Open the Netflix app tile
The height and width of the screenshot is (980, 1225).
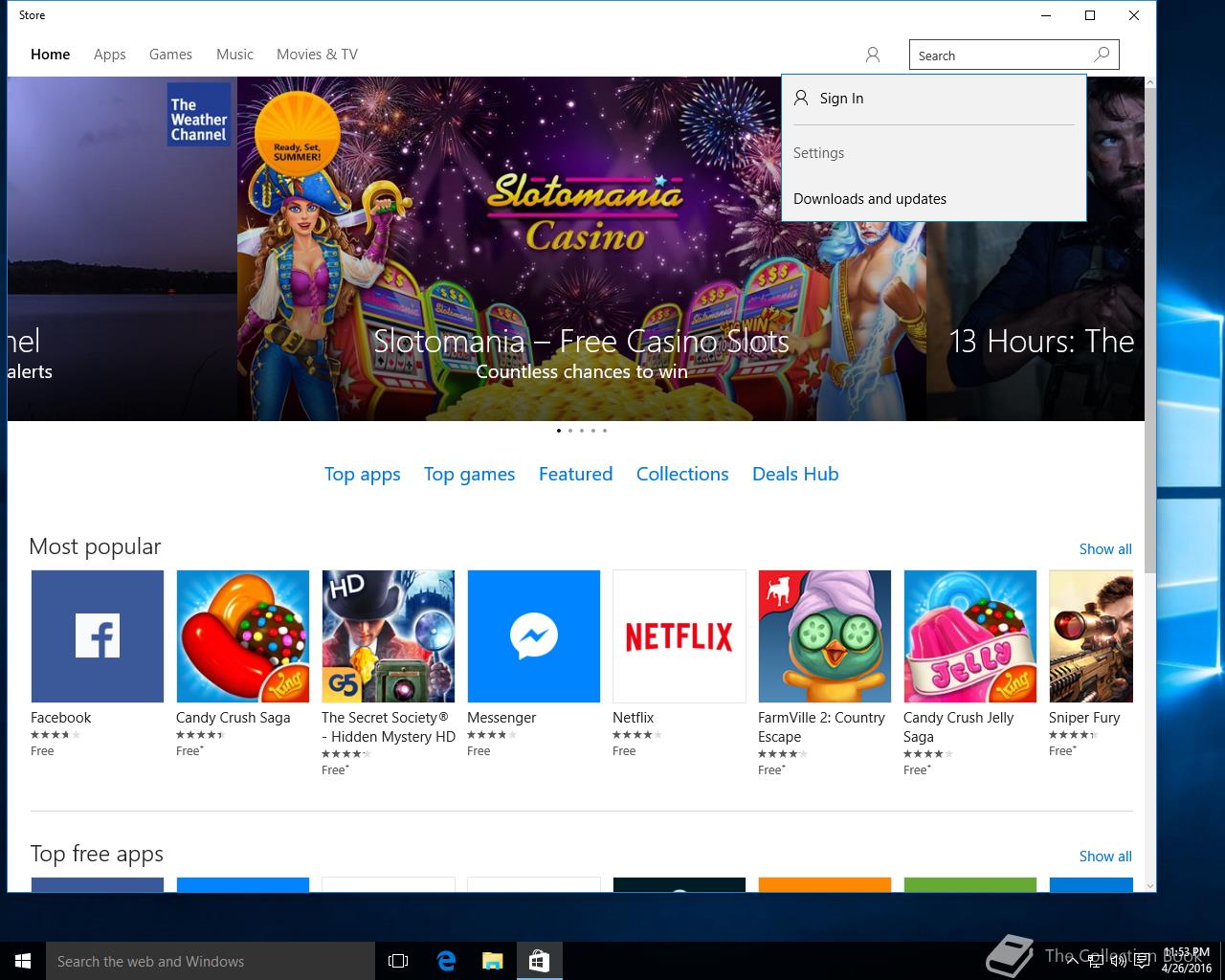pos(679,636)
